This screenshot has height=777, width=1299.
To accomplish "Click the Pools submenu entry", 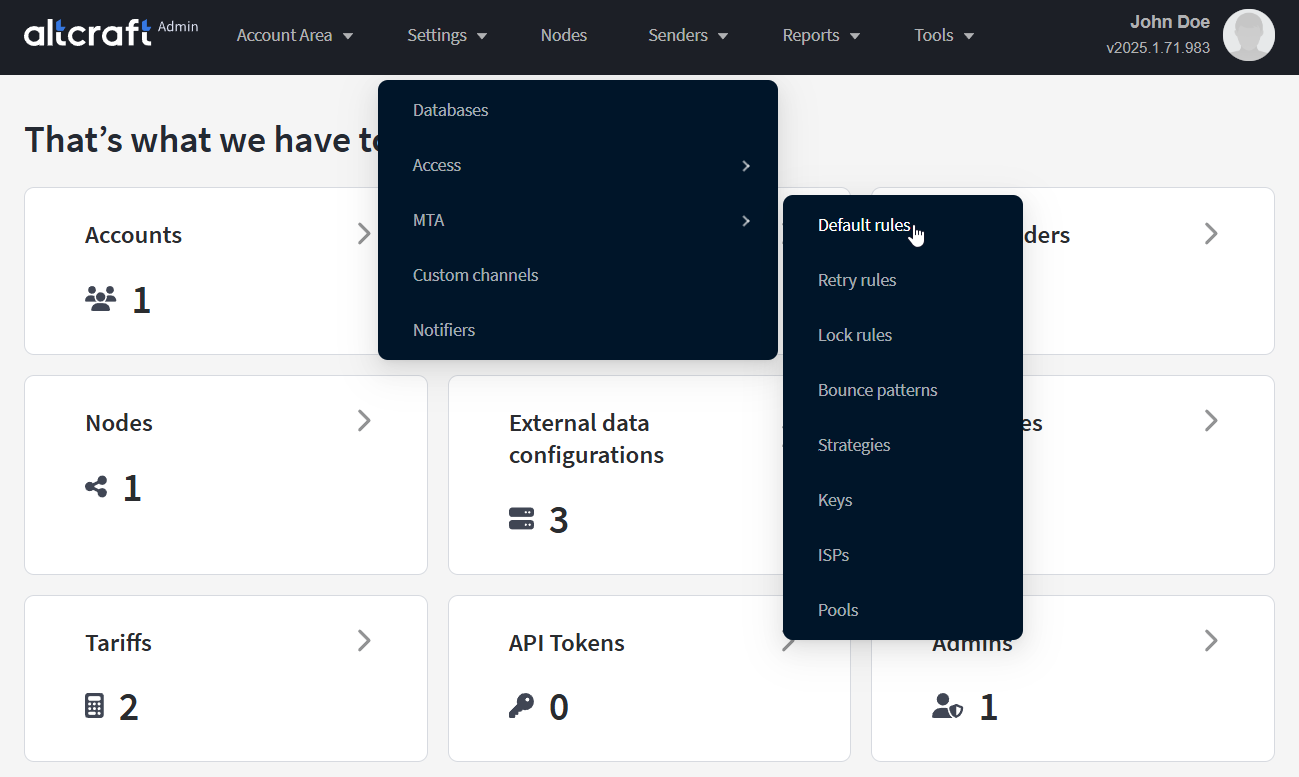I will point(838,610).
